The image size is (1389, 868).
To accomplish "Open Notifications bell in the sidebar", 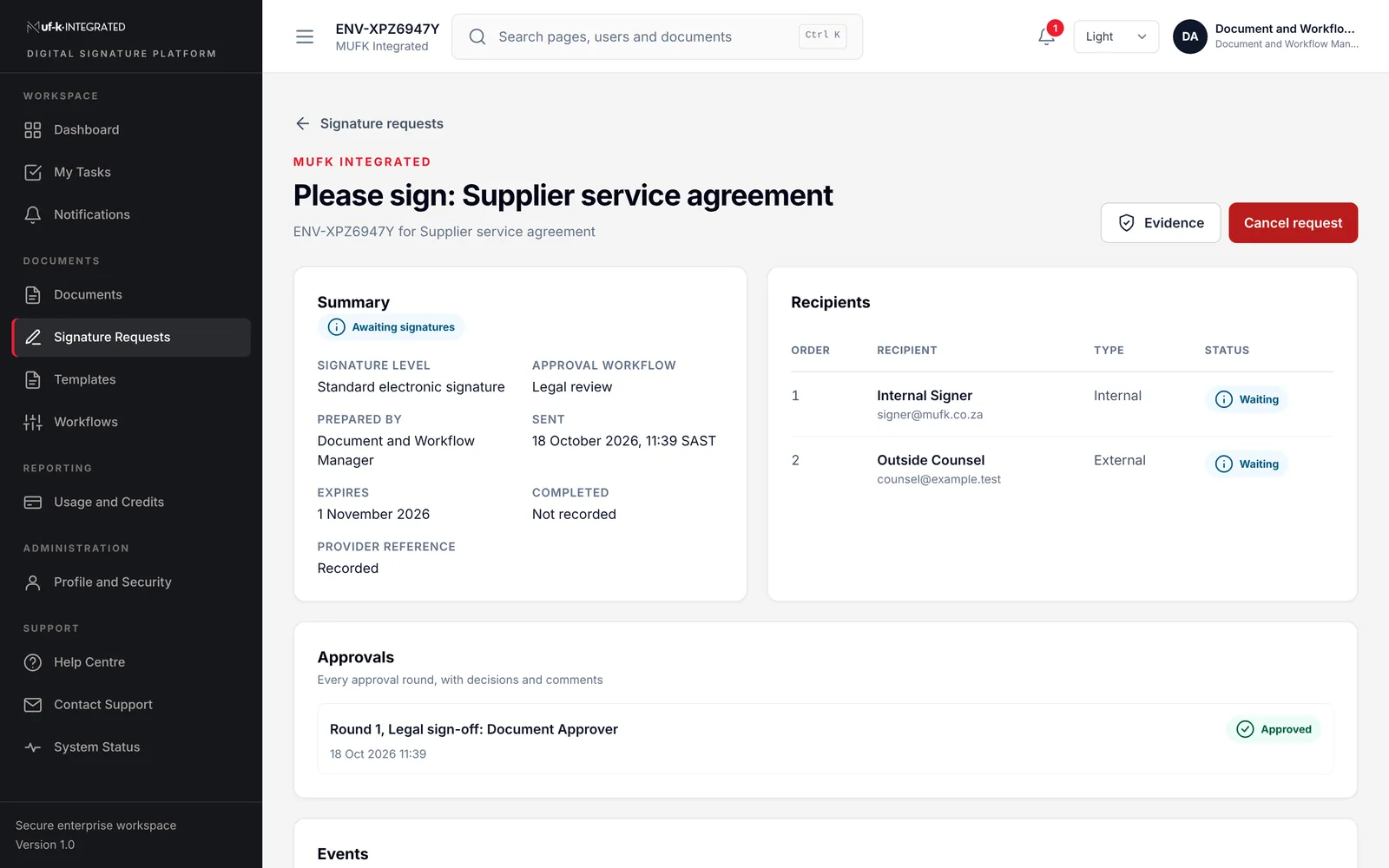I will coord(33,215).
